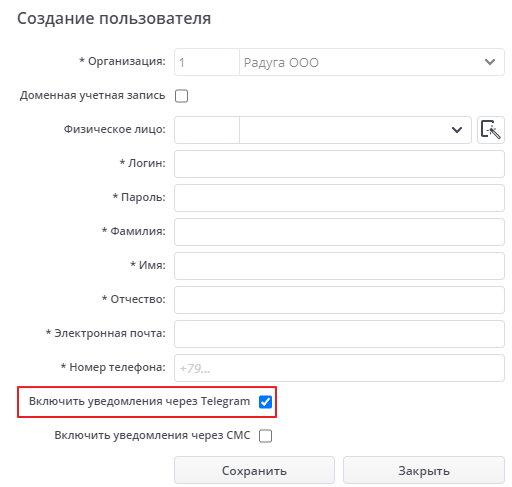Click the Создание пользователя heading
Screen dimensions: 512x487
[114, 18]
